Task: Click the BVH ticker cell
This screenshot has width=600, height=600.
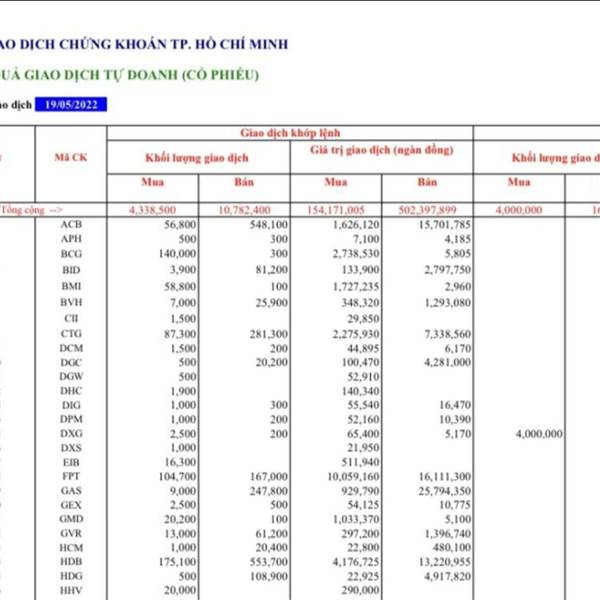Action: pyautogui.click(x=71, y=302)
